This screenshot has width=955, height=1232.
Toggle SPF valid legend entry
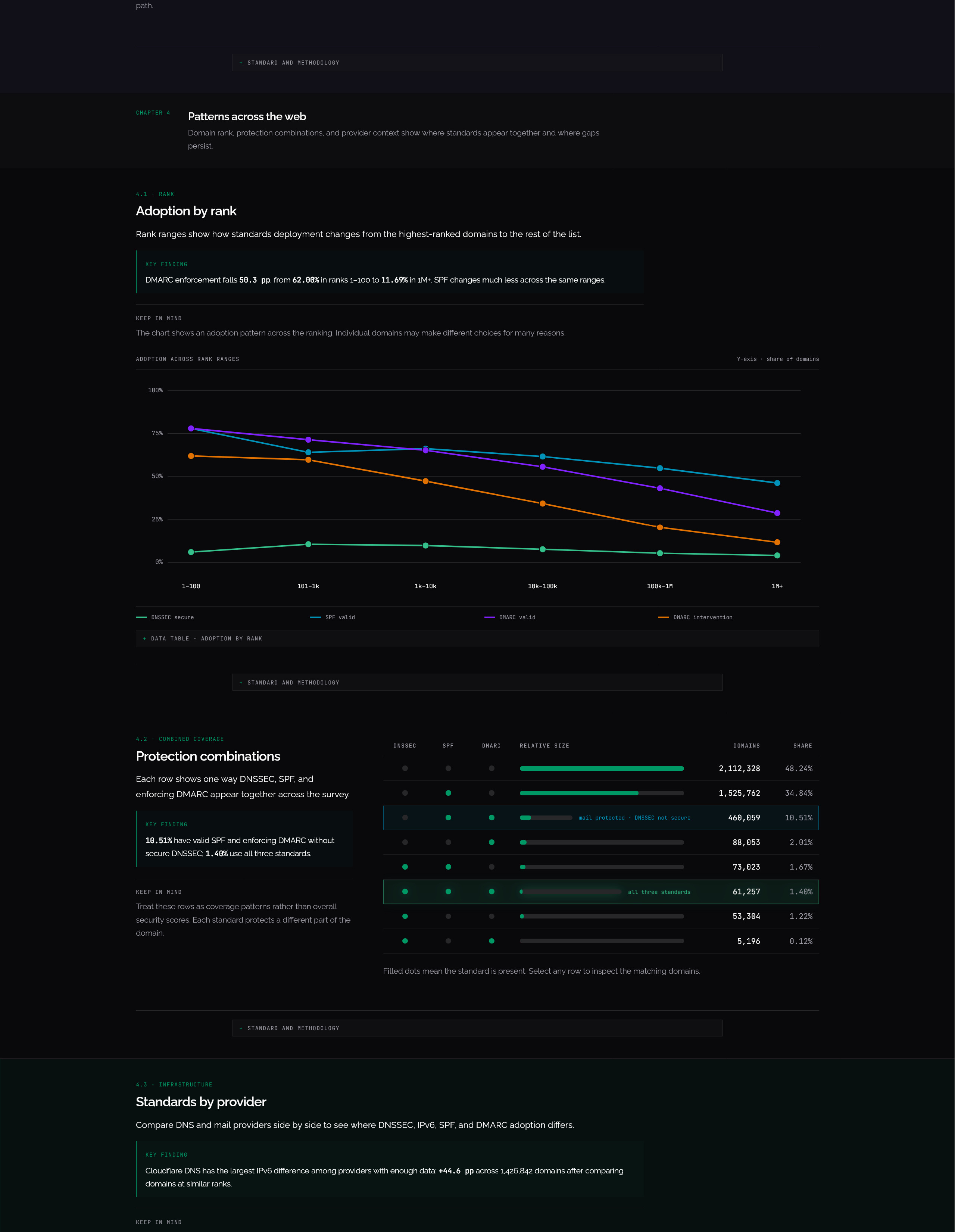point(332,617)
